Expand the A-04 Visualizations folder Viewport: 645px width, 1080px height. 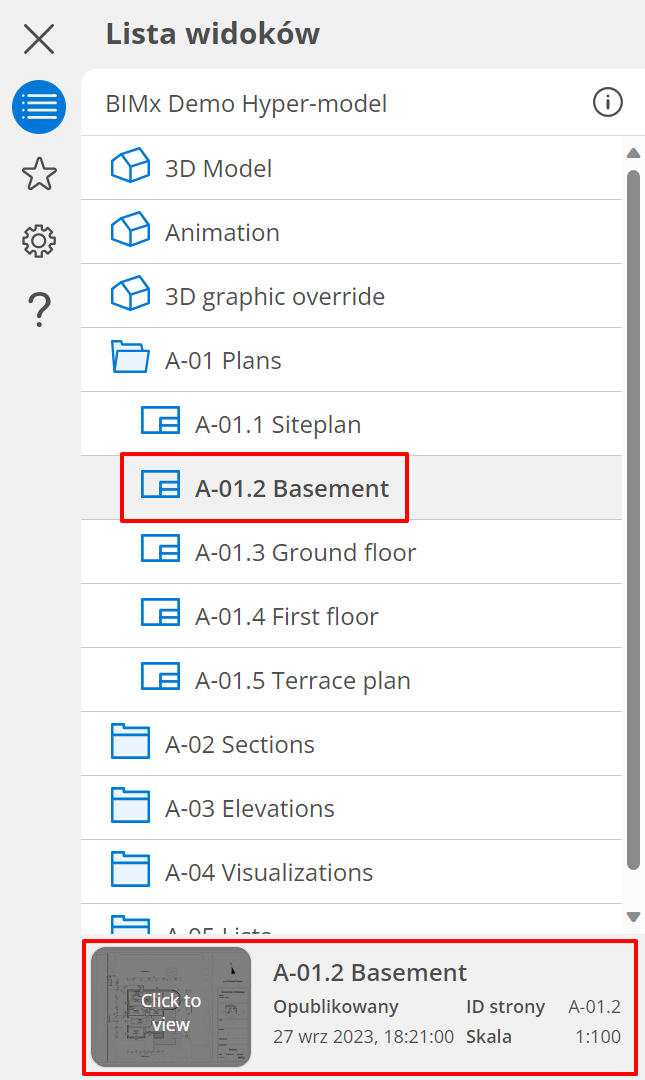(x=130, y=872)
